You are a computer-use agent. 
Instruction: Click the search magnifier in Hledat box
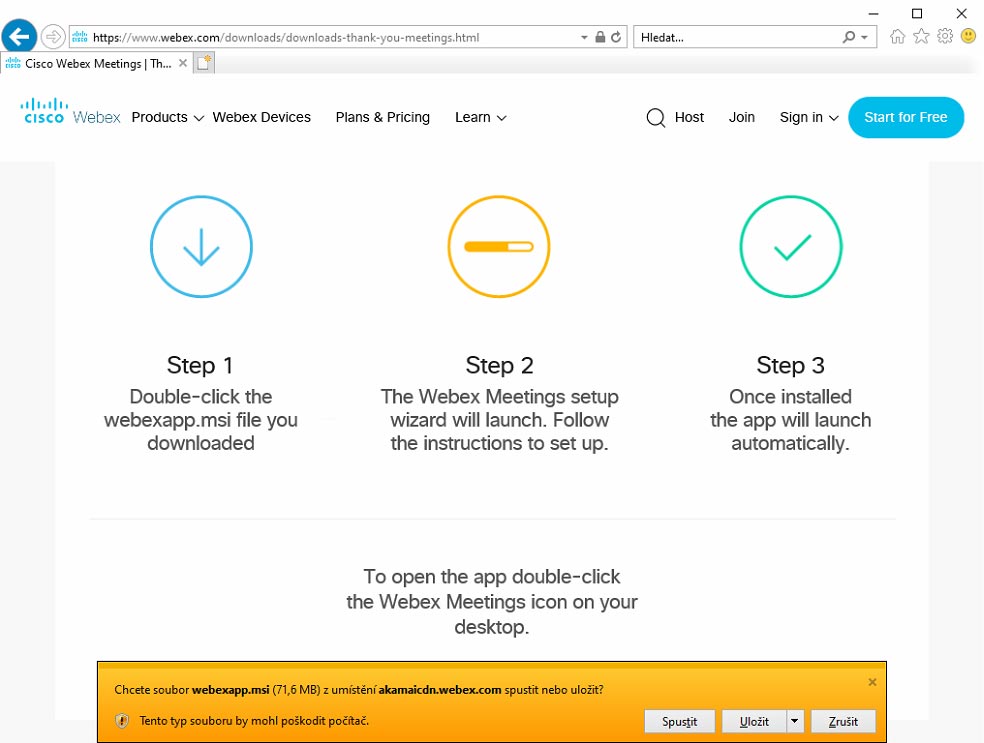(x=848, y=37)
